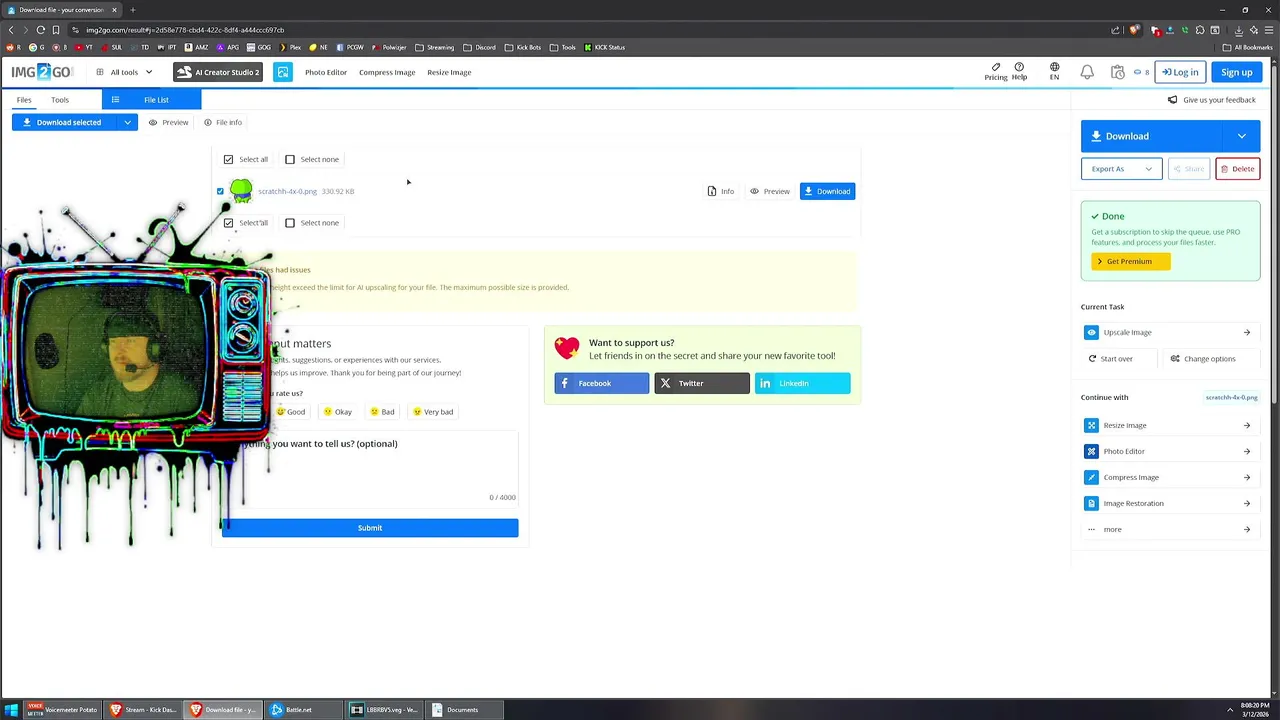Expand the Download selected dropdown arrow
Screen dimensions: 1280x720
tap(127, 122)
